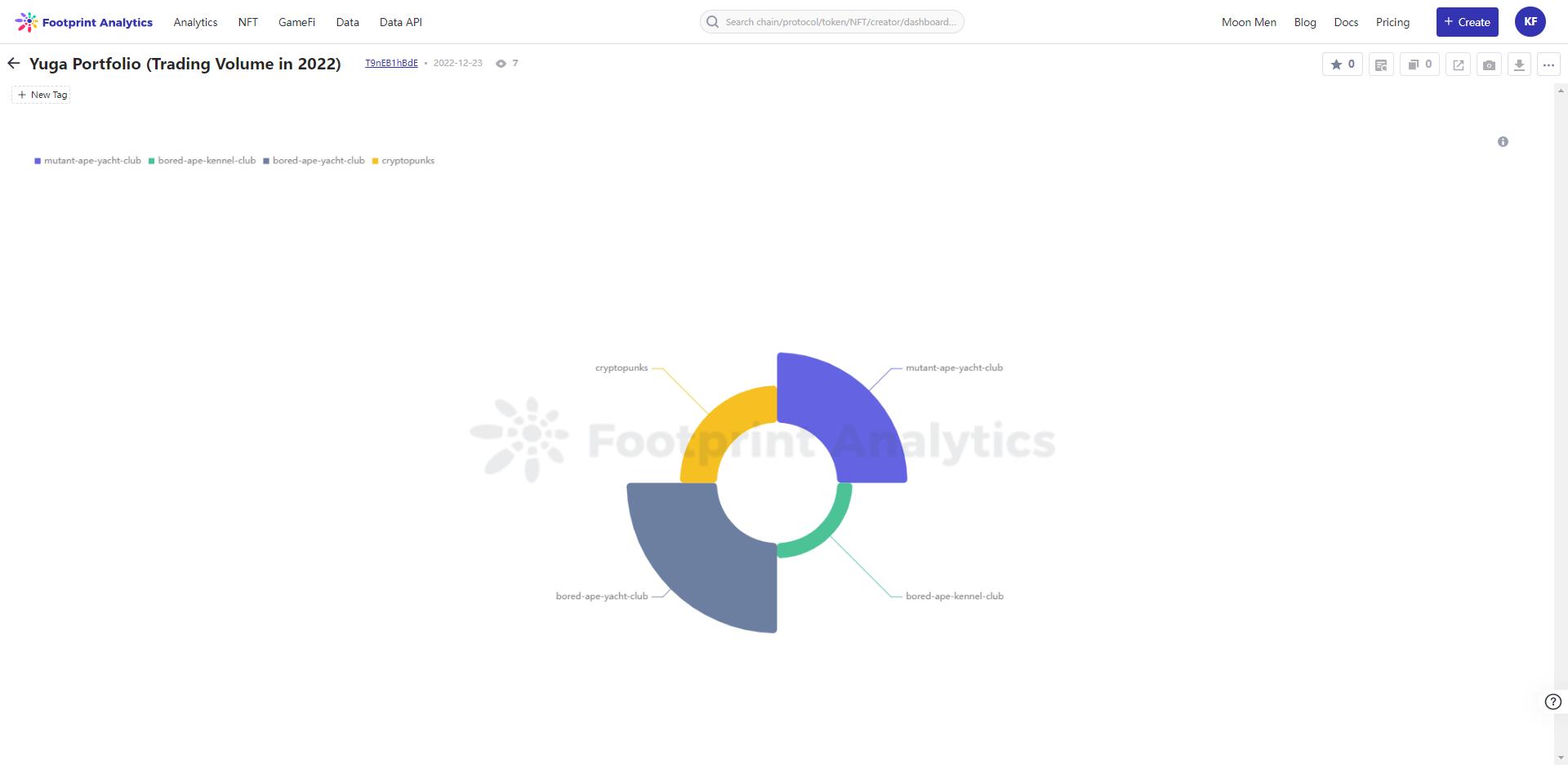Open the more options ellipsis menu
This screenshot has width=1568, height=765.
[x=1548, y=64]
